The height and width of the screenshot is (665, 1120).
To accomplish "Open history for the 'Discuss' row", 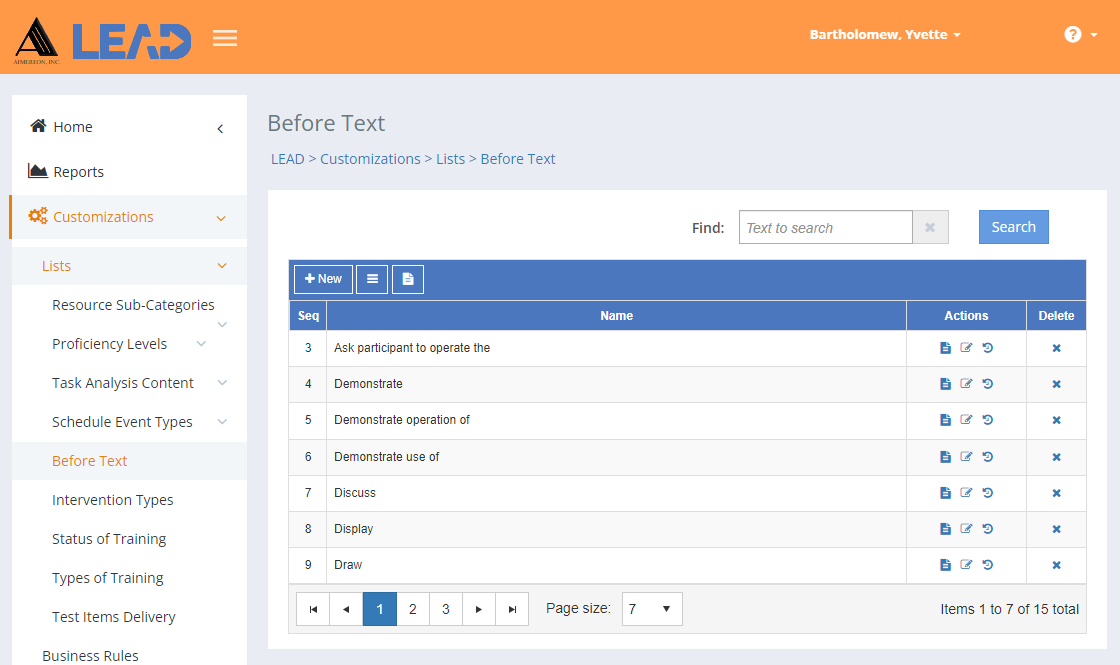I will pyautogui.click(x=988, y=493).
